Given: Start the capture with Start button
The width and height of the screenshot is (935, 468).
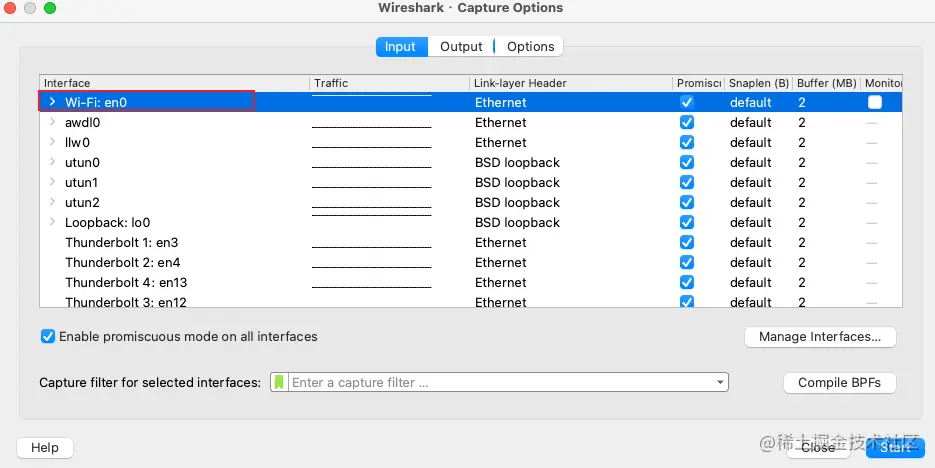Looking at the screenshot, I should coord(895,448).
